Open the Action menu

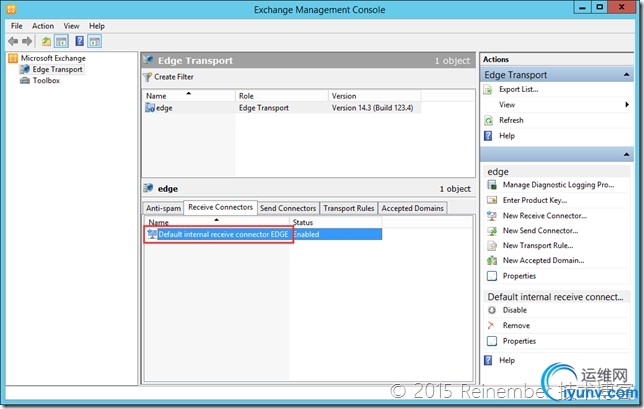pyautogui.click(x=43, y=26)
